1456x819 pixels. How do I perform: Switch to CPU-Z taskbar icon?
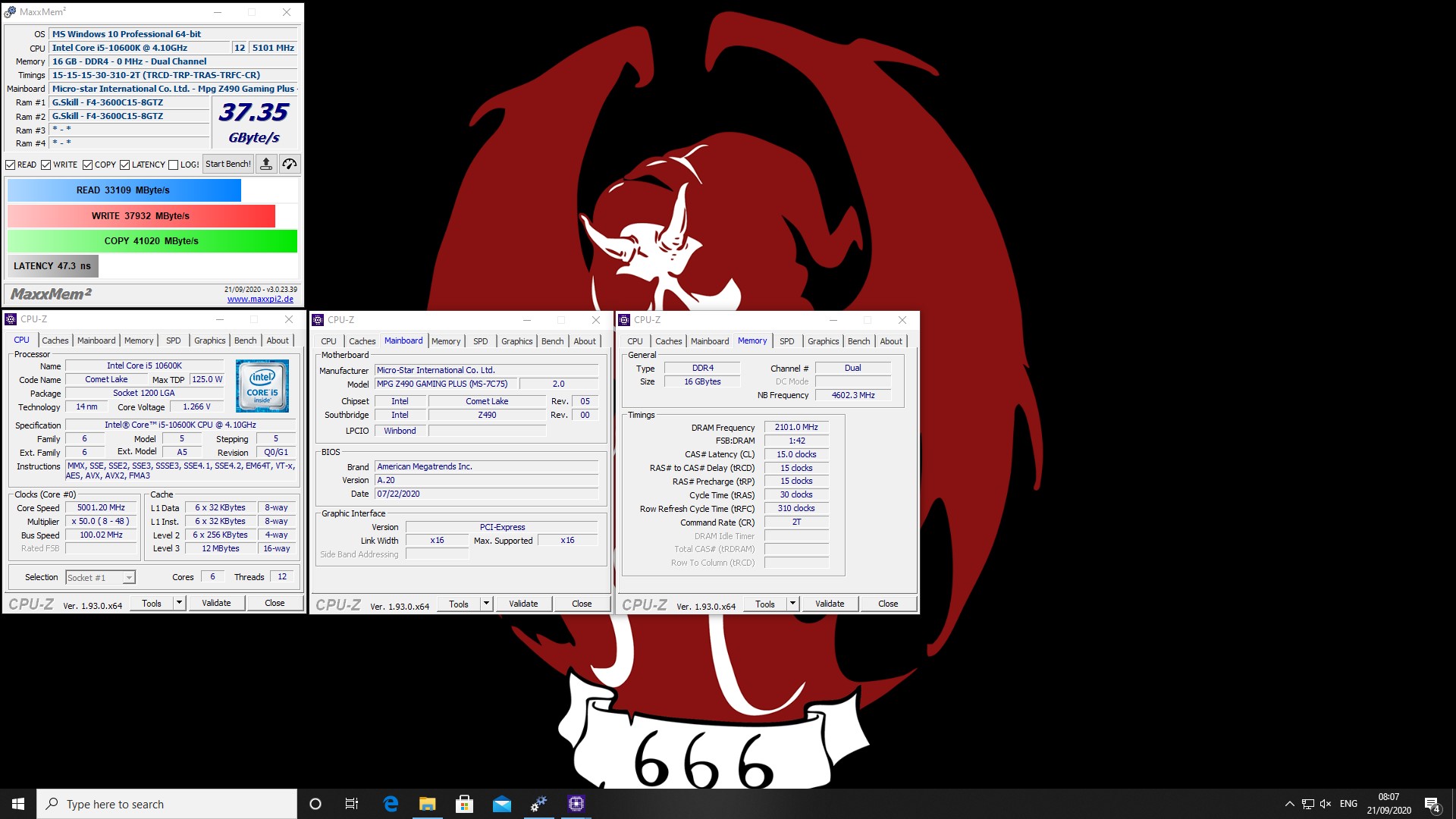(x=576, y=804)
